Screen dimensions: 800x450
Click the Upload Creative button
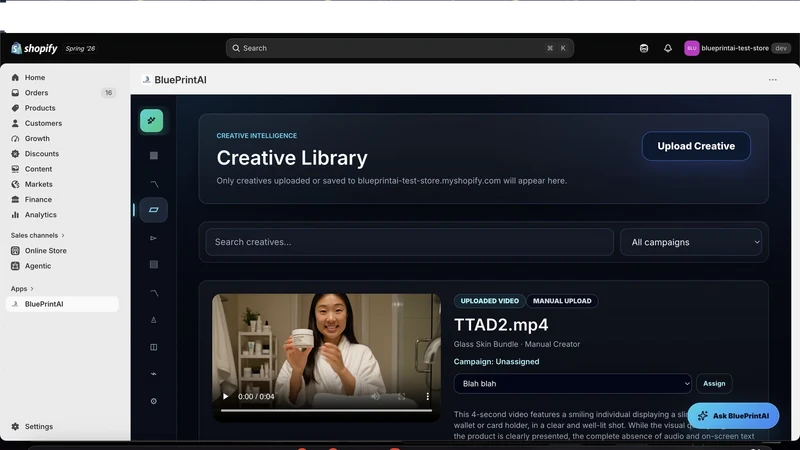[x=696, y=146]
